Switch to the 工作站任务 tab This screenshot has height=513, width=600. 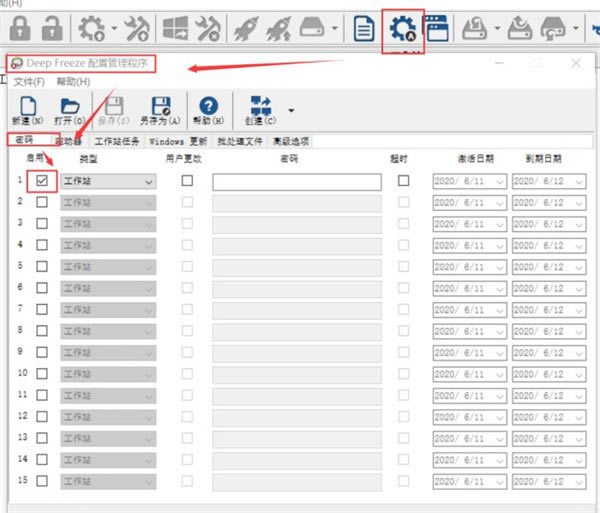pos(117,142)
